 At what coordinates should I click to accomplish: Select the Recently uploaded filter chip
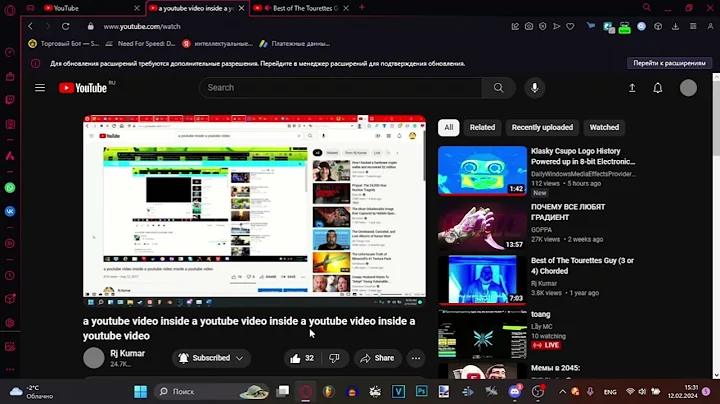[x=542, y=127]
